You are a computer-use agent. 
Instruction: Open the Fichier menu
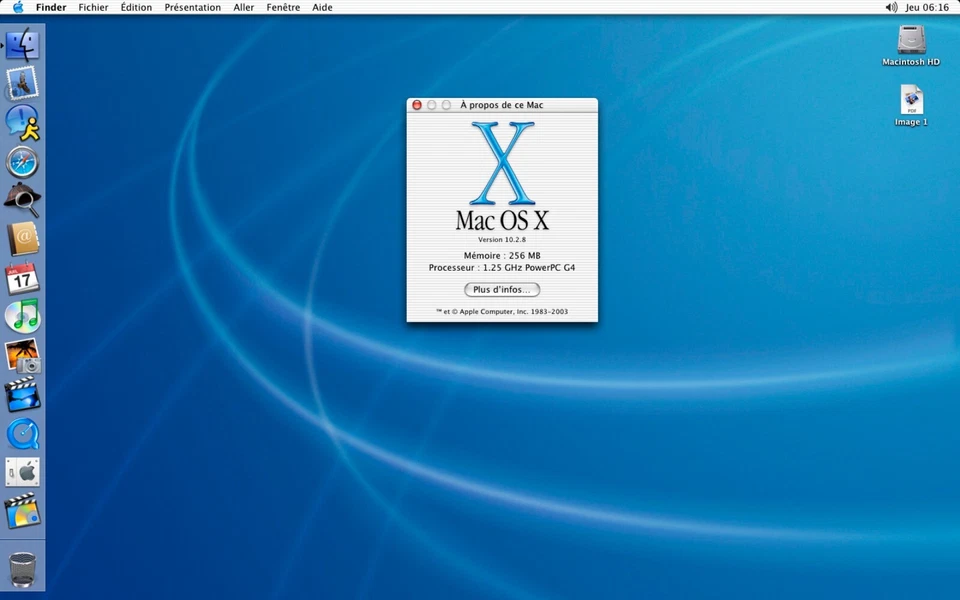93,7
